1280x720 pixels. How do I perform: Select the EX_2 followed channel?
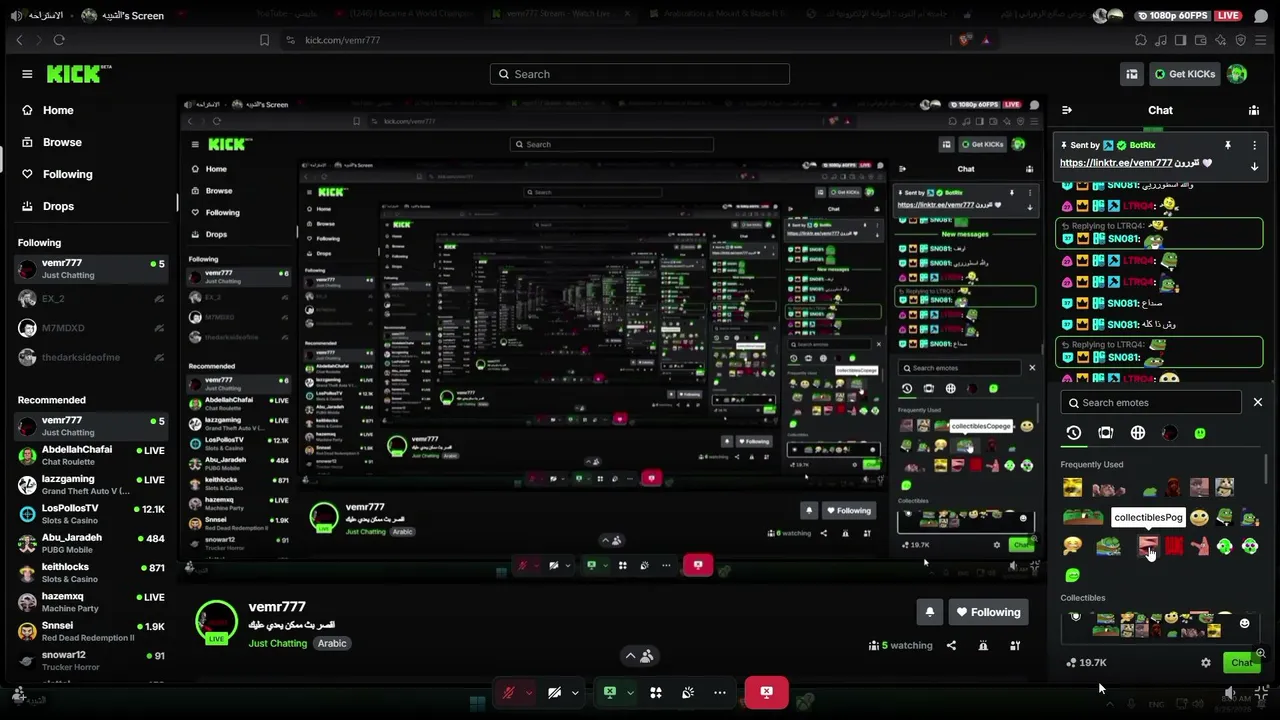[x=90, y=298]
